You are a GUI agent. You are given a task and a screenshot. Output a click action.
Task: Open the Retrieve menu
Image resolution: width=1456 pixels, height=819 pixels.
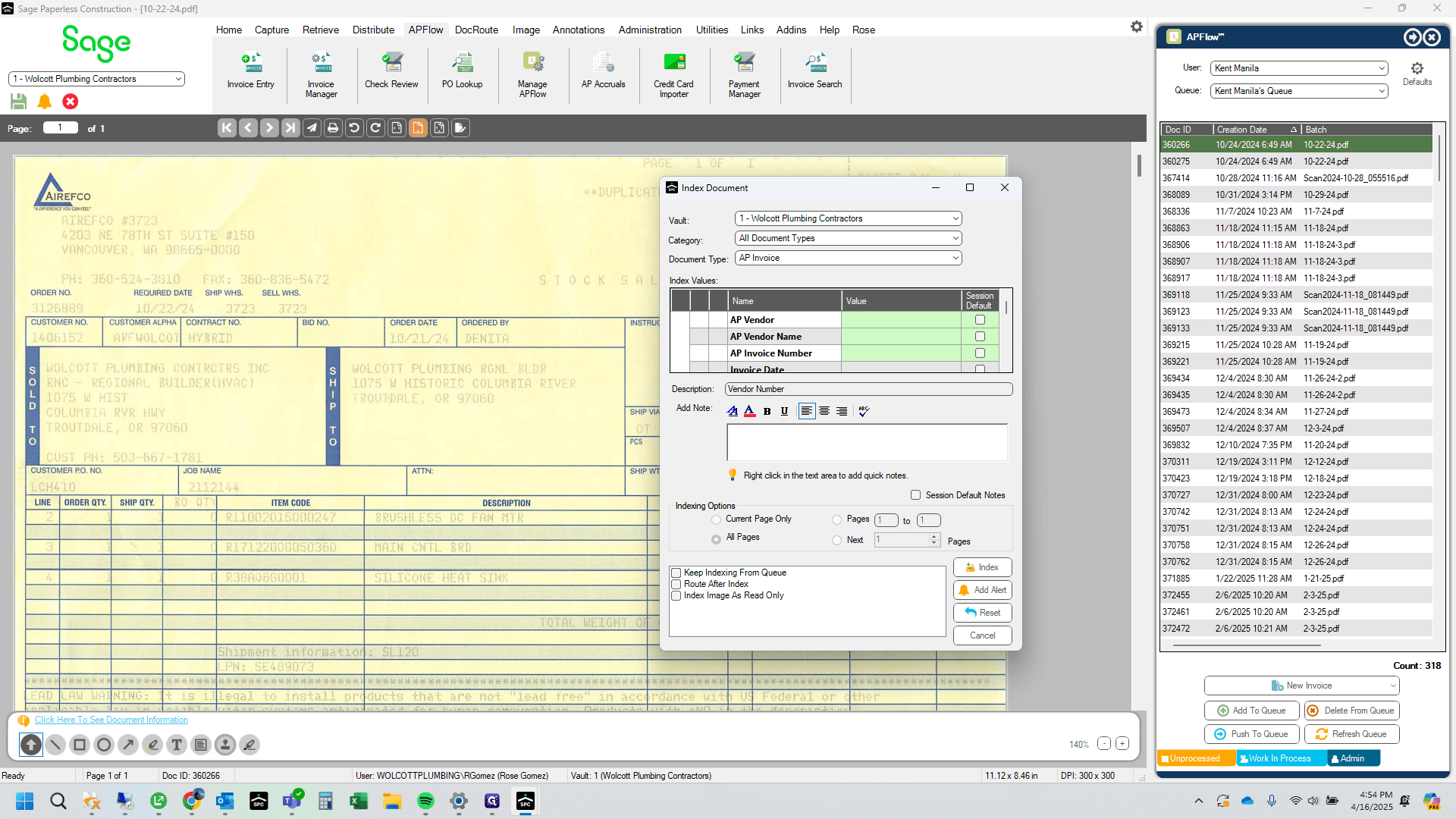(x=321, y=30)
